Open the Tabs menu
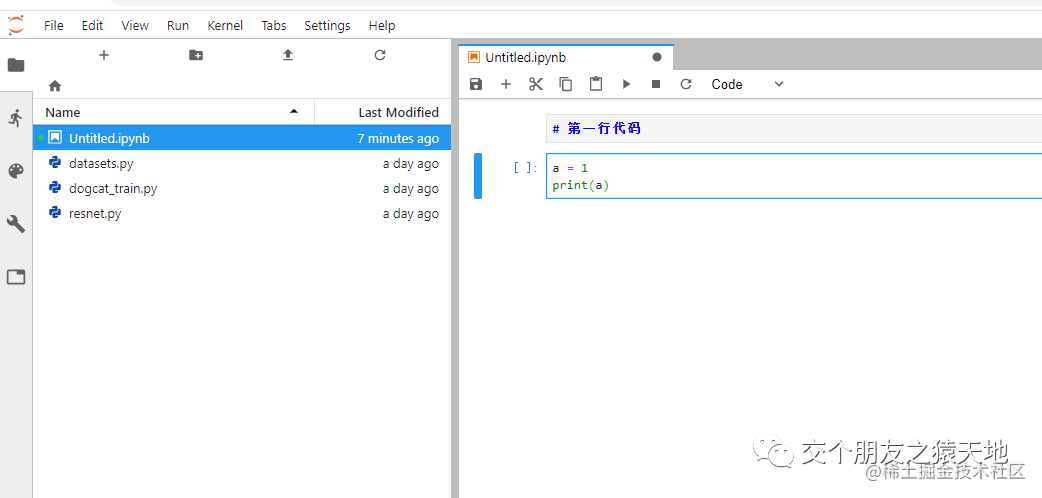The image size is (1042, 498). coord(274,26)
